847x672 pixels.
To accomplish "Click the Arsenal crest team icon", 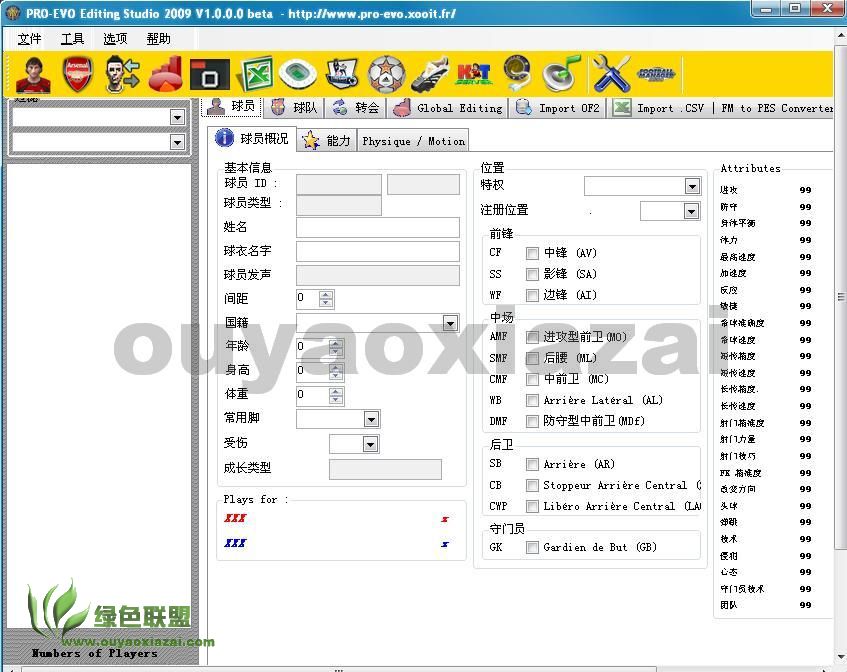I will click(78, 74).
